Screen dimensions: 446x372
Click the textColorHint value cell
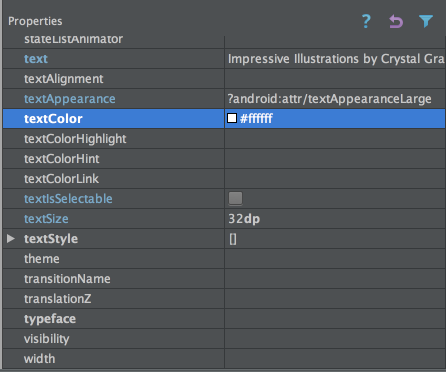point(335,159)
